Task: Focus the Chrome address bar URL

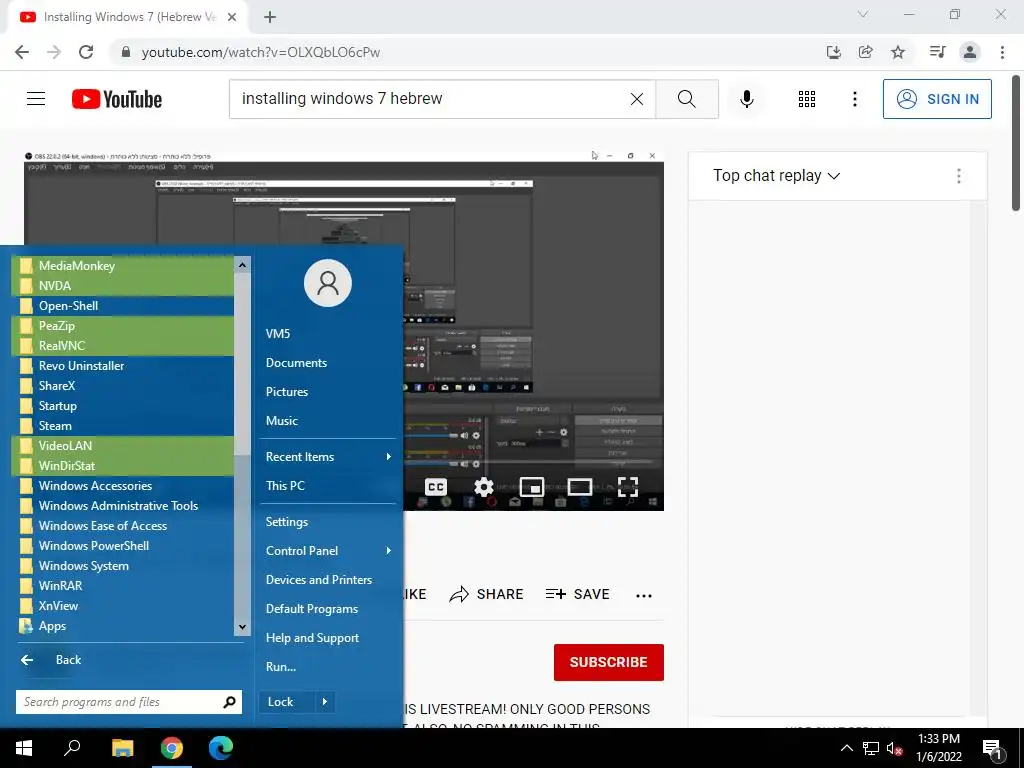Action: pyautogui.click(x=261, y=52)
